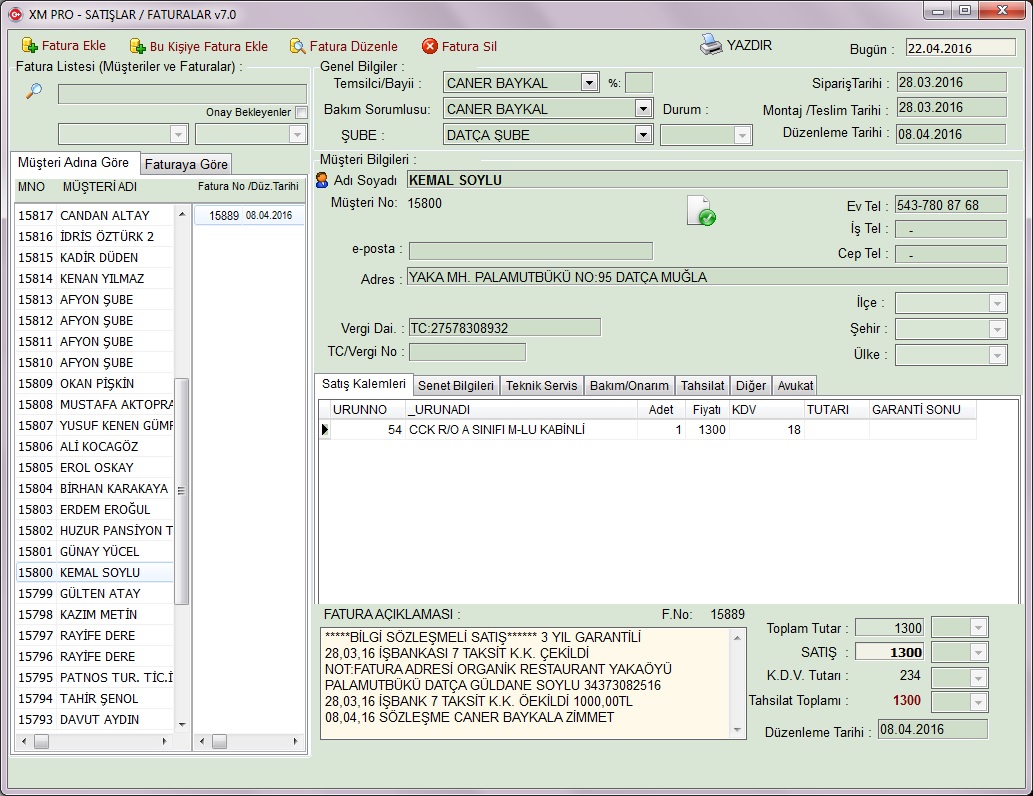Click the customer person icon beside Adı Soyadı

click(322, 180)
